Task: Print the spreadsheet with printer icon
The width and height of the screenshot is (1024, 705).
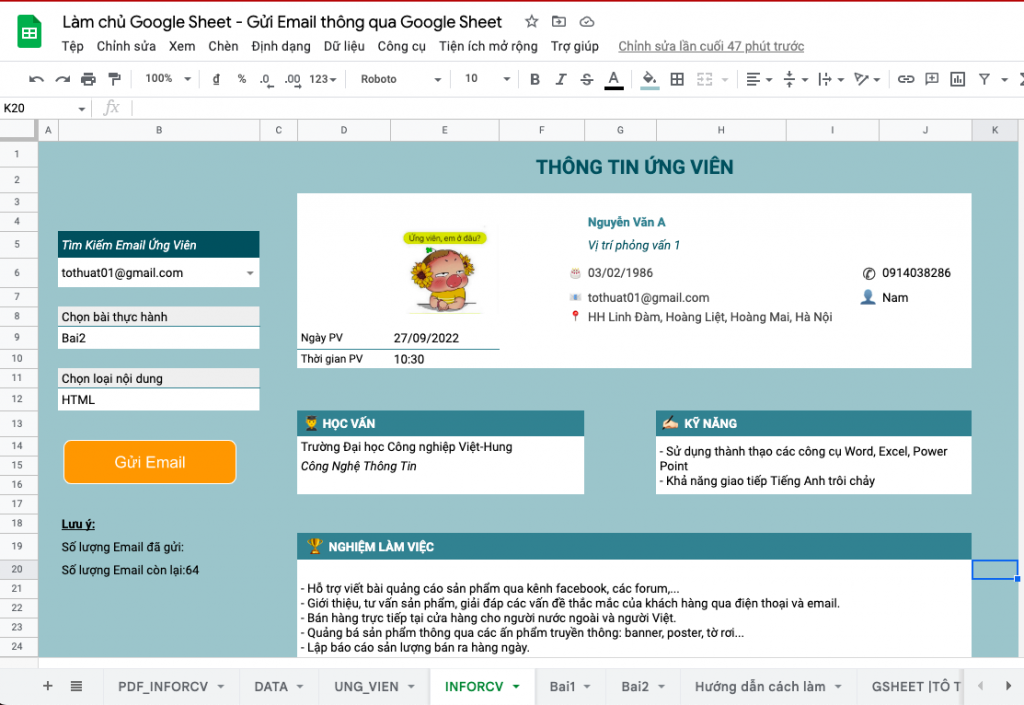Action: point(88,79)
